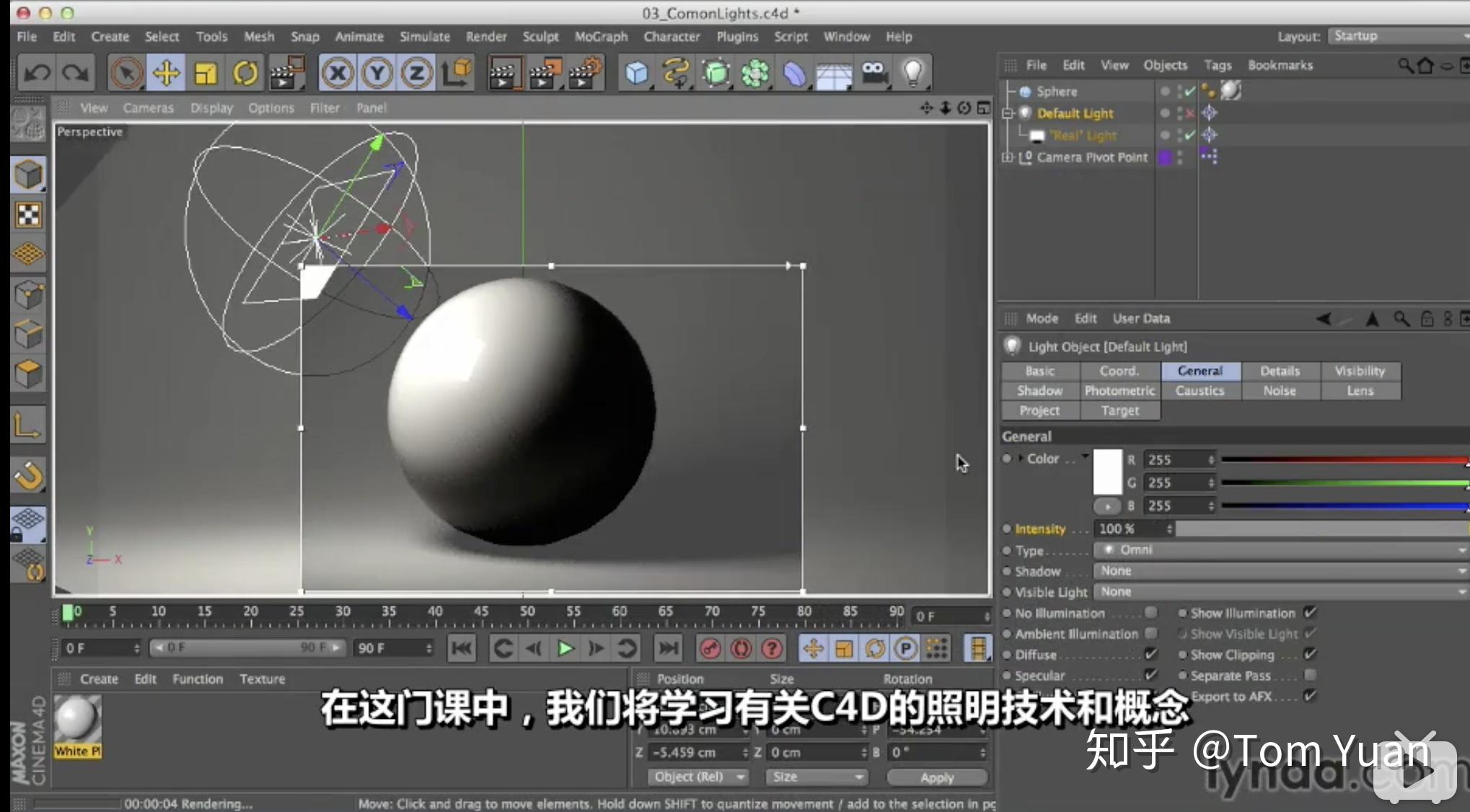
Task: Toggle the Separate Pass checkbox
Action: (1310, 675)
